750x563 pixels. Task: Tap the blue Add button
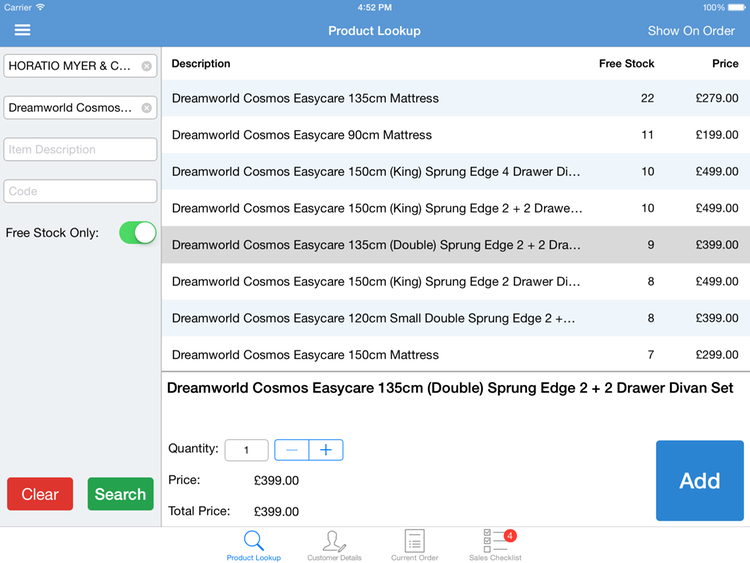click(700, 481)
